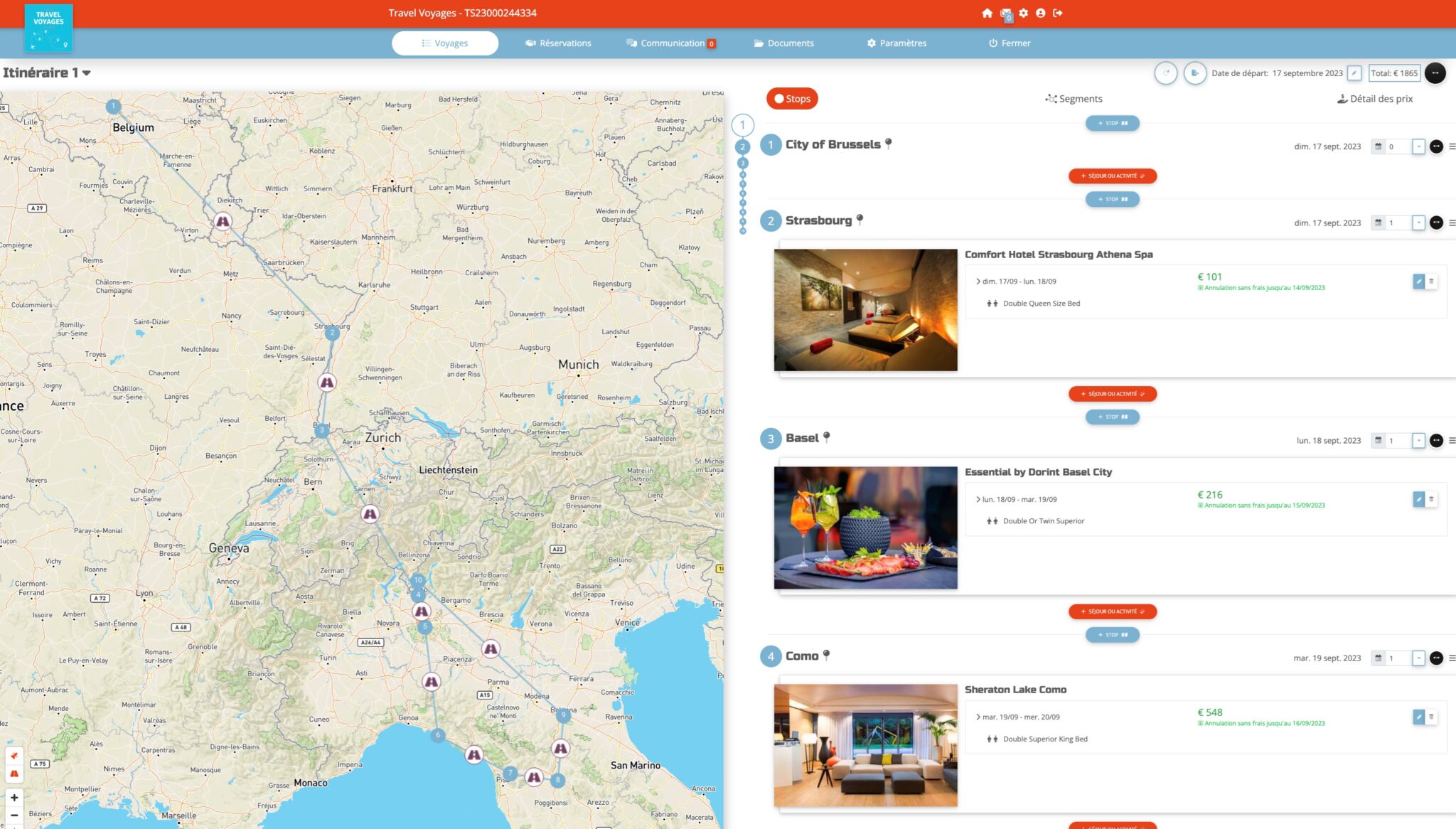Open Como black options button
1456x829 pixels.
click(x=1436, y=658)
